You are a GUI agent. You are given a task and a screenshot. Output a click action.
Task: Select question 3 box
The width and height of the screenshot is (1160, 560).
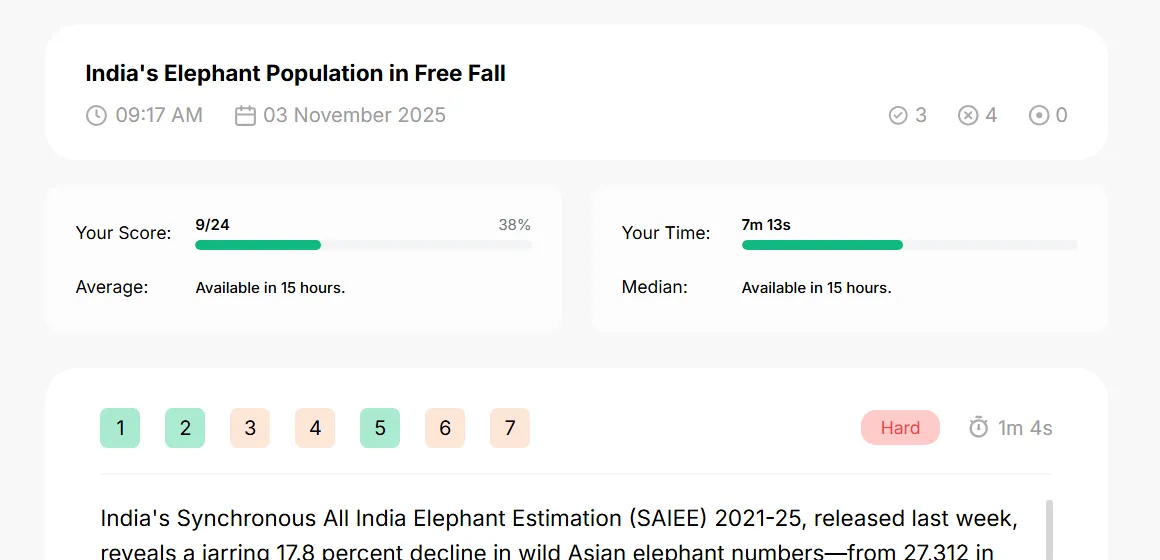point(250,428)
